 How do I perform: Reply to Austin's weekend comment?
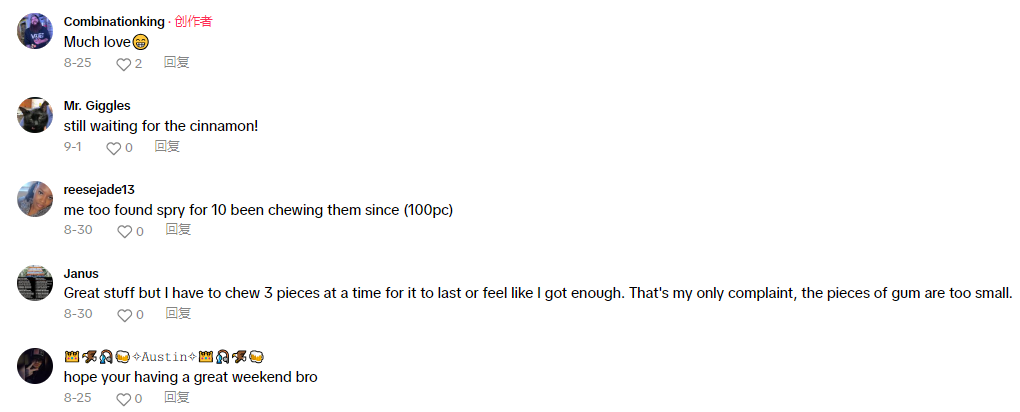[178, 398]
